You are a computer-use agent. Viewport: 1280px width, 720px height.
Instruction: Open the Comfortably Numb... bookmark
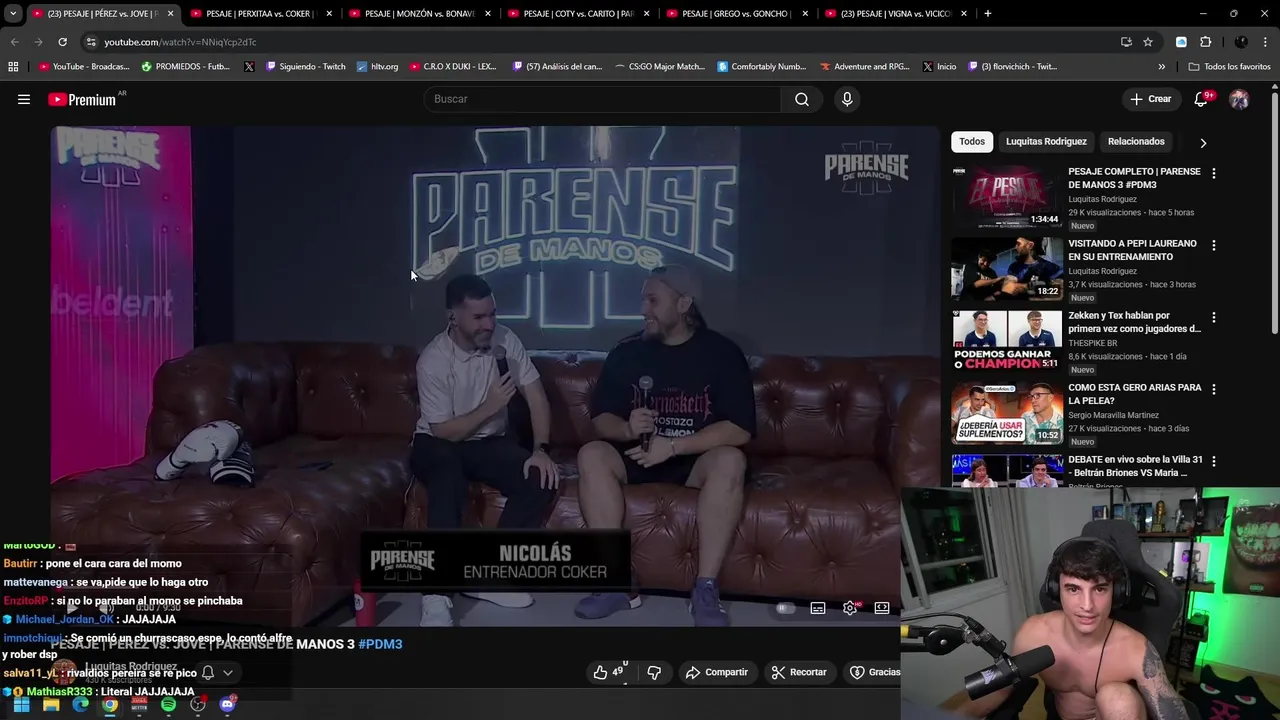pyautogui.click(x=762, y=67)
